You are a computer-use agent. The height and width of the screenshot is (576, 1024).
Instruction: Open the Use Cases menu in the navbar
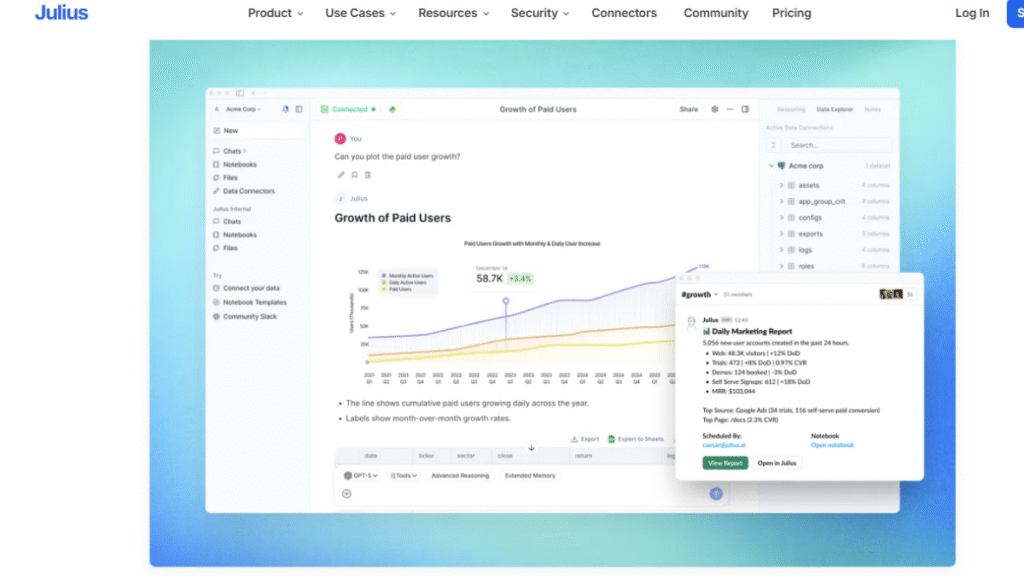coord(360,13)
